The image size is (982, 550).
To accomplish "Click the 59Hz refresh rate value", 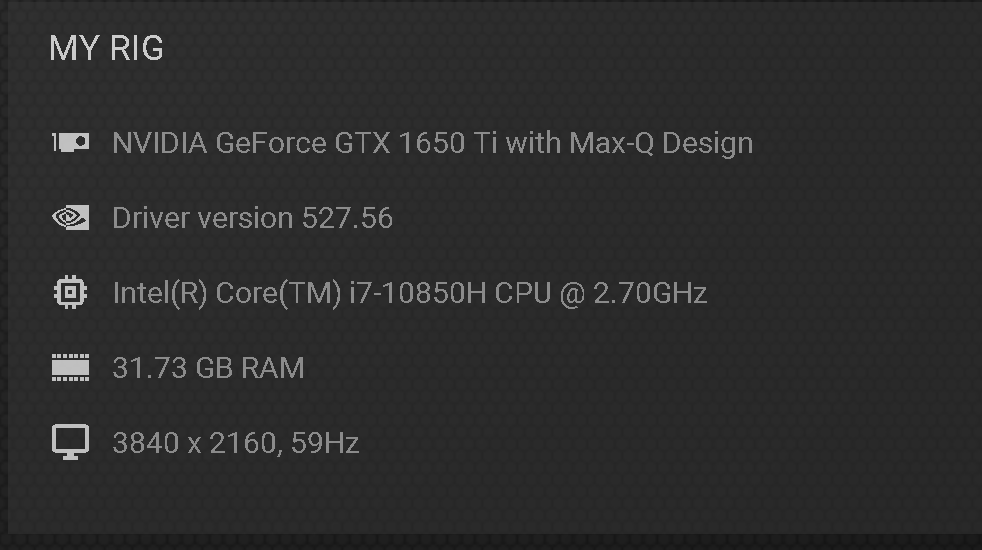I will coord(325,443).
